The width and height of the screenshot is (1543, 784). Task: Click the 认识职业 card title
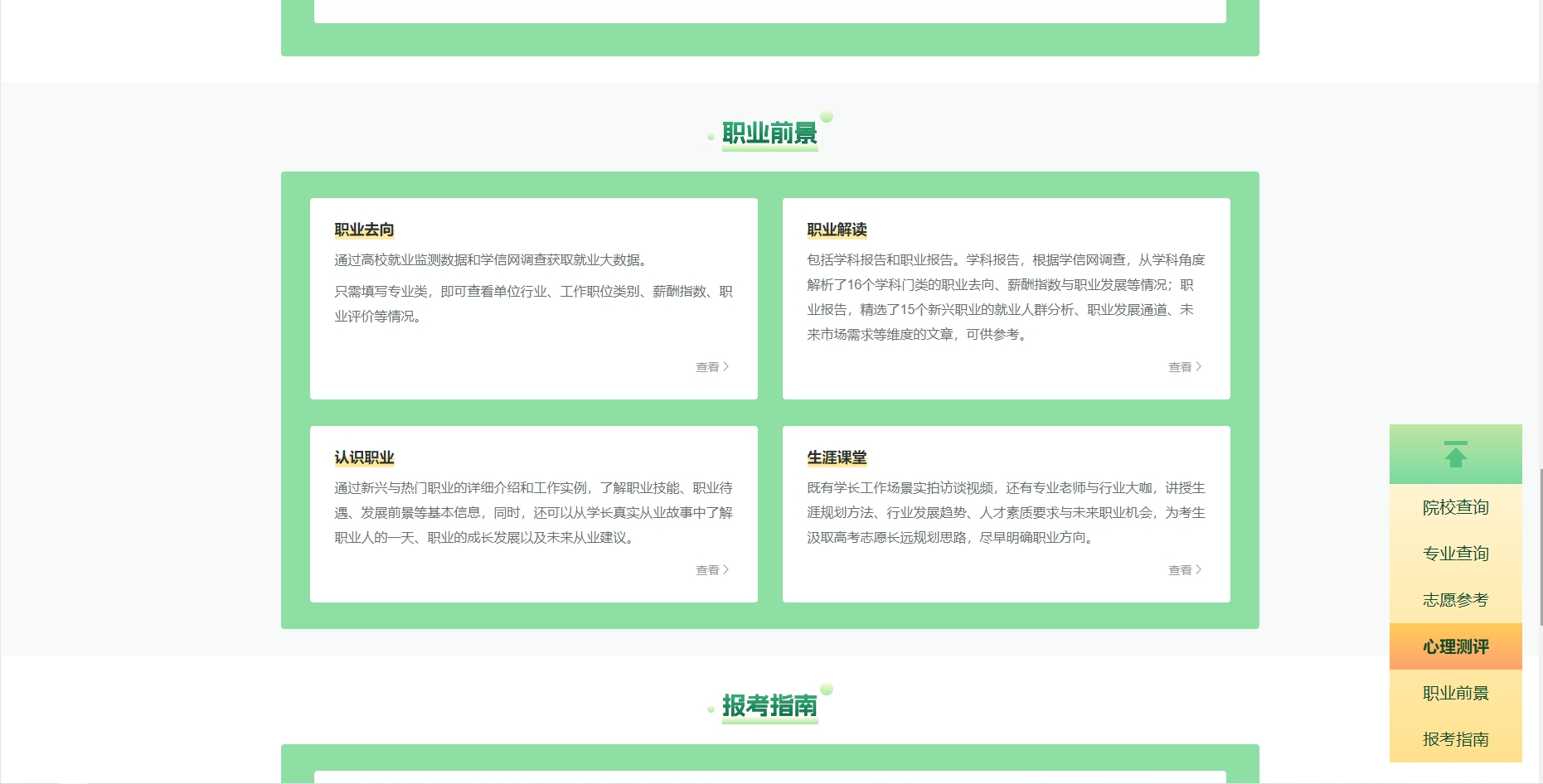tap(364, 457)
